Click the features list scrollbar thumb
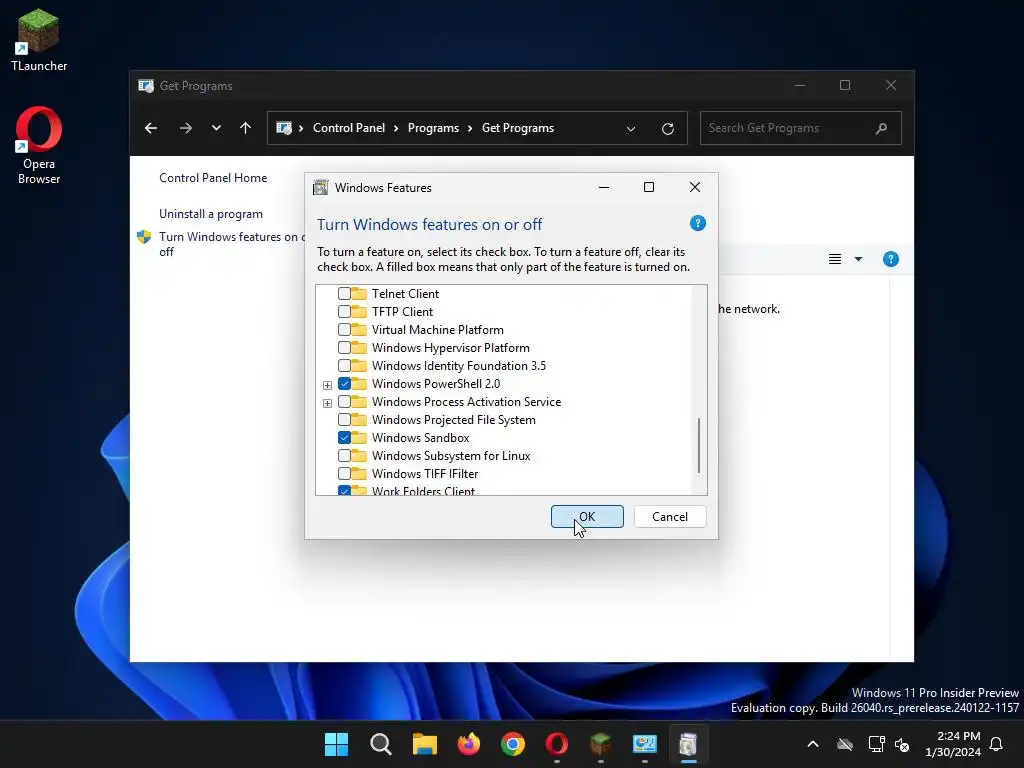 pos(699,445)
